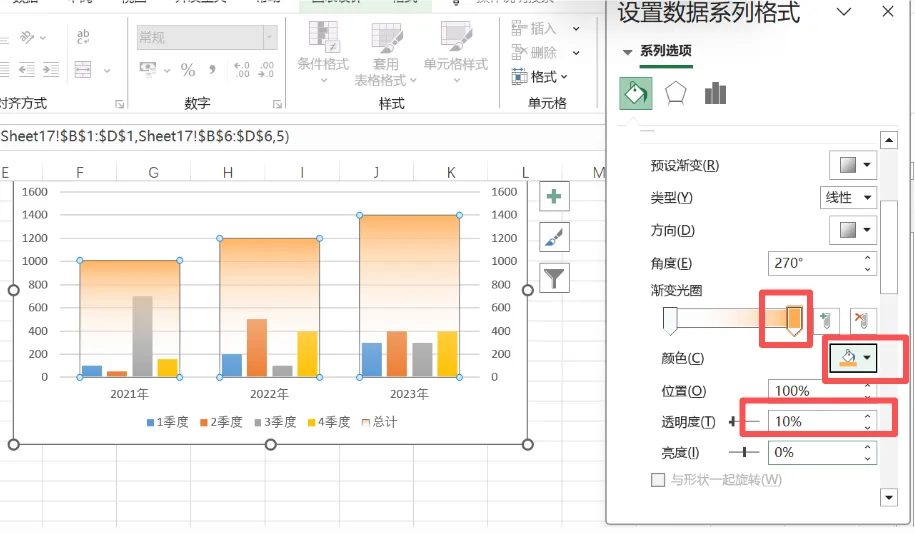Open the 方向 direction dropdown
The width and height of the screenshot is (915, 534).
point(853,230)
